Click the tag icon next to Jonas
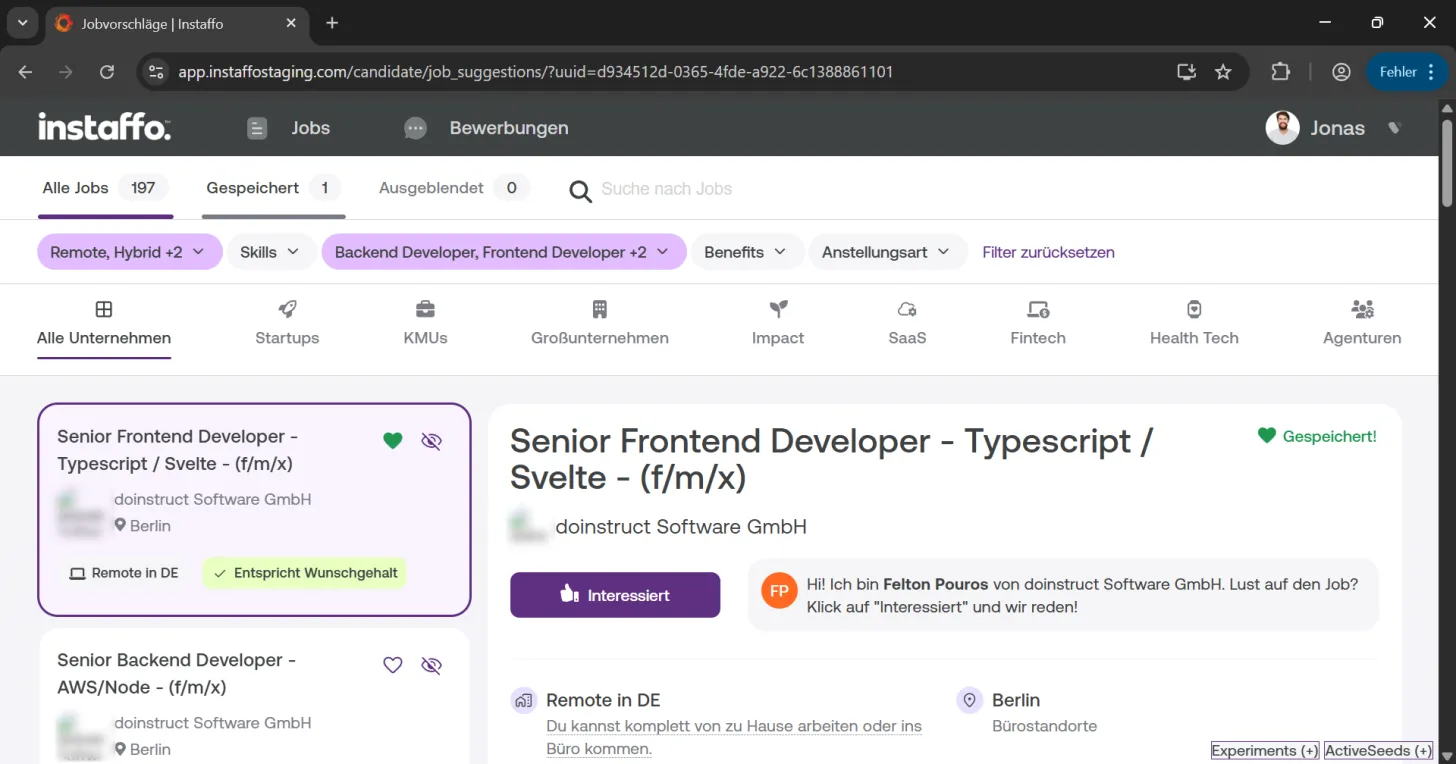This screenshot has height=764, width=1456. 1394,128
